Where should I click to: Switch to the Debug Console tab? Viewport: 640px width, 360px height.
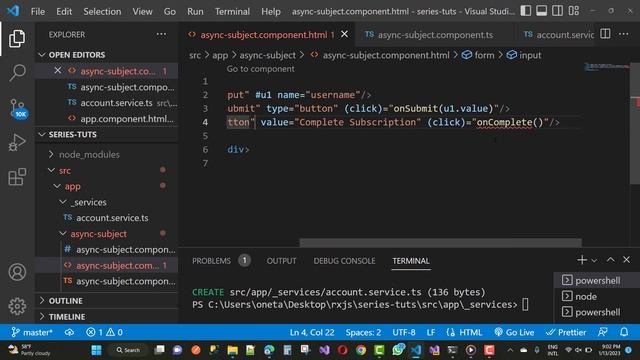[x=344, y=261]
